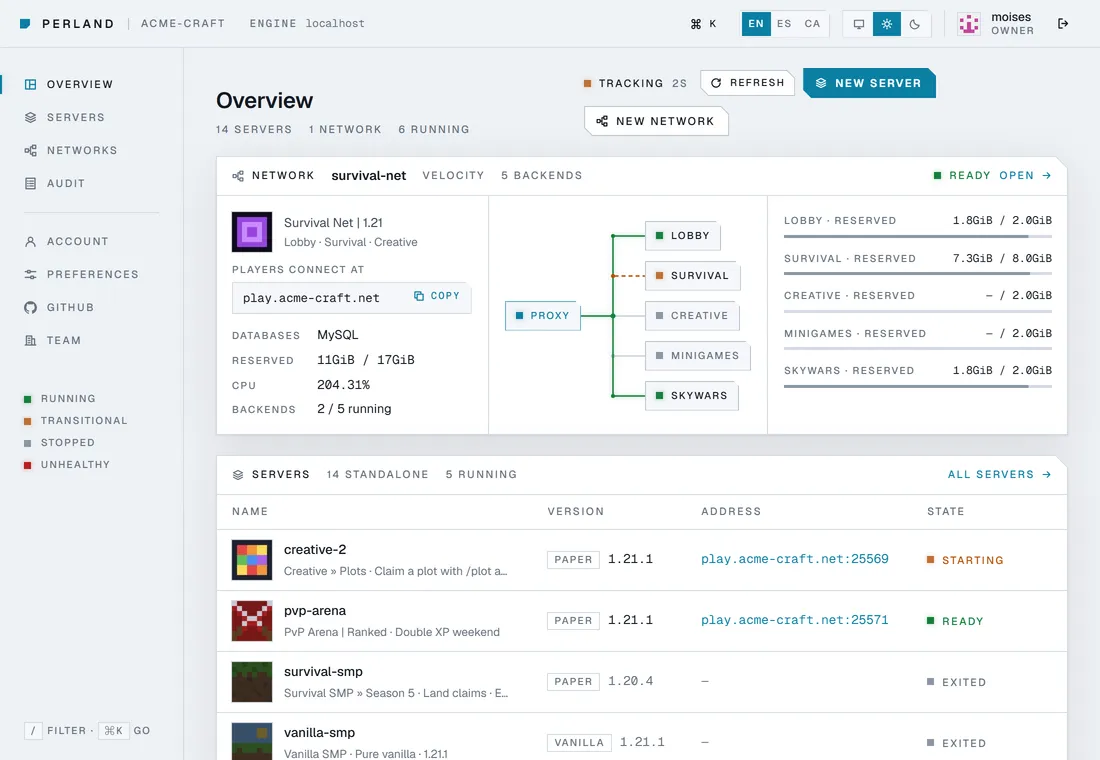Click the EXITED state of survival-smp
The width and height of the screenshot is (1100, 760).
click(x=956, y=682)
